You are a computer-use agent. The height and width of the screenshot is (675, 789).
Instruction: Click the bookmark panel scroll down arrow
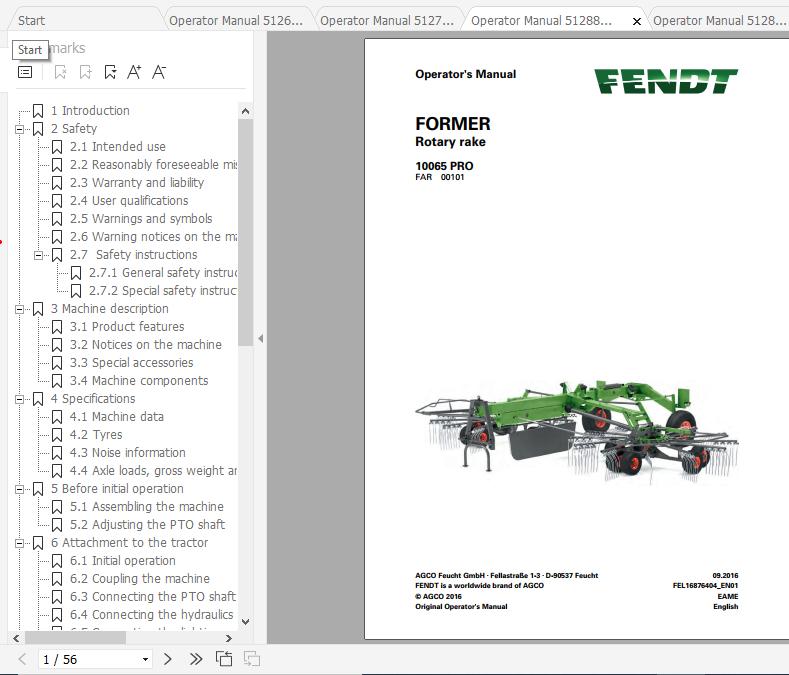pyautogui.click(x=246, y=622)
